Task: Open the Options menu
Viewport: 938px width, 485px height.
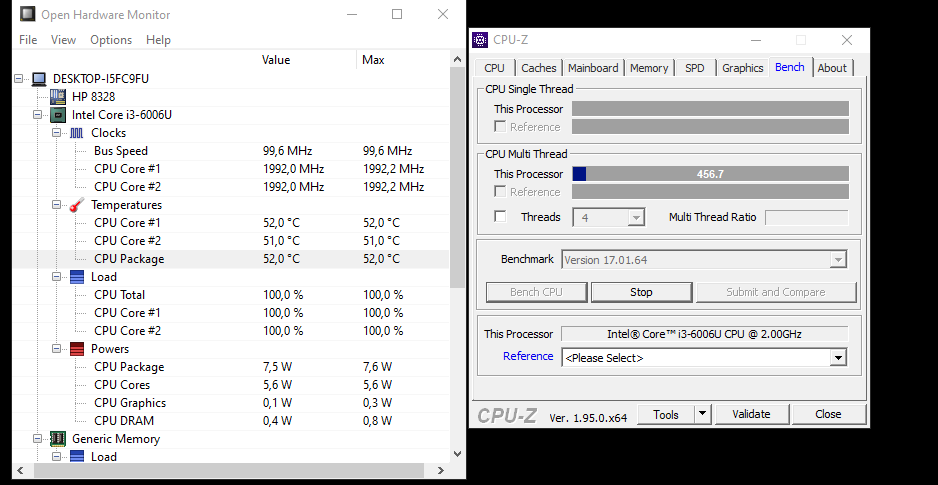Action: [111, 40]
